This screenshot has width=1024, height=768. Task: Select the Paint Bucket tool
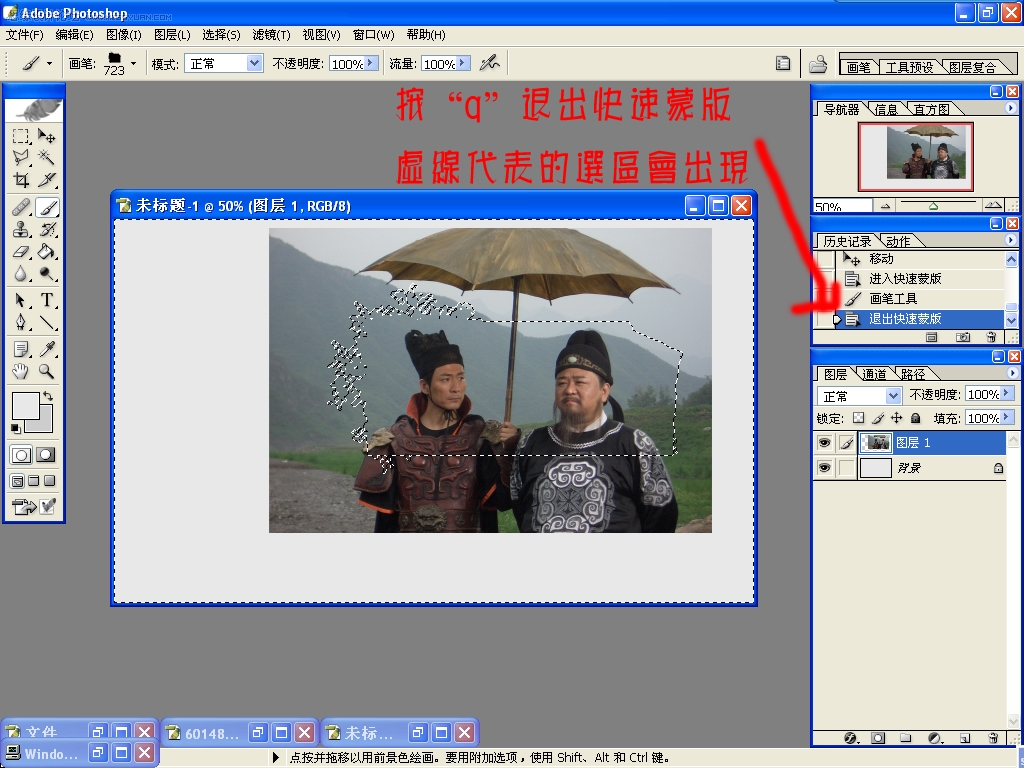click(46, 251)
